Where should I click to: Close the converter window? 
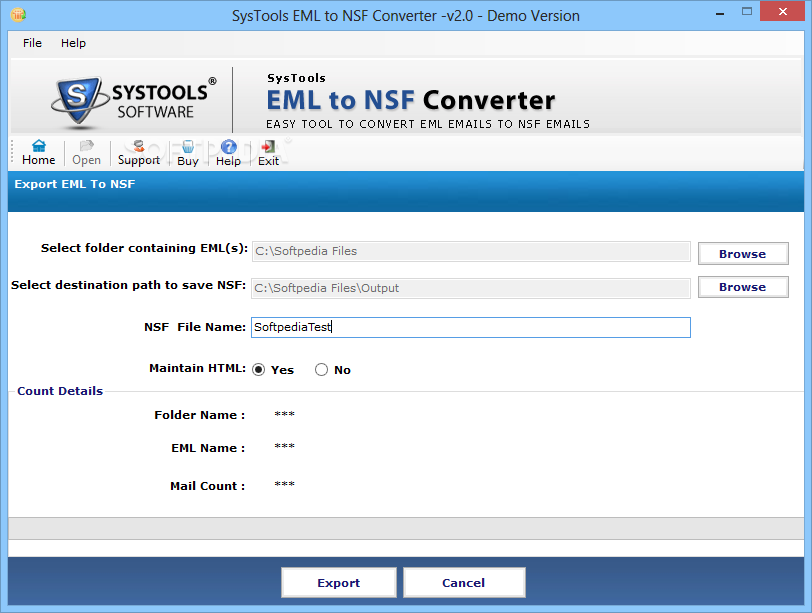click(782, 11)
